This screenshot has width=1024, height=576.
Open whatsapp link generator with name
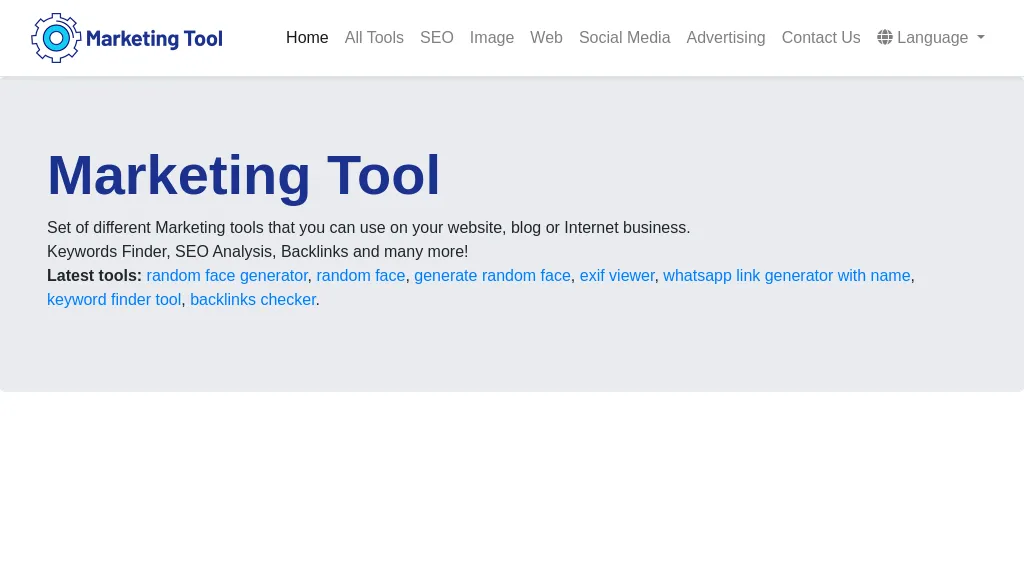click(x=786, y=275)
